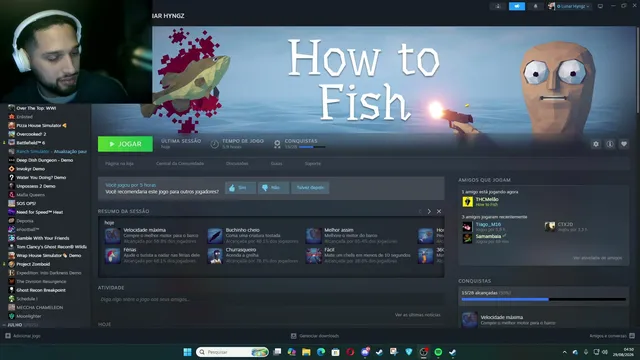Select Need for Speed Heat in library
The image size is (640, 360).
pos(40,212)
